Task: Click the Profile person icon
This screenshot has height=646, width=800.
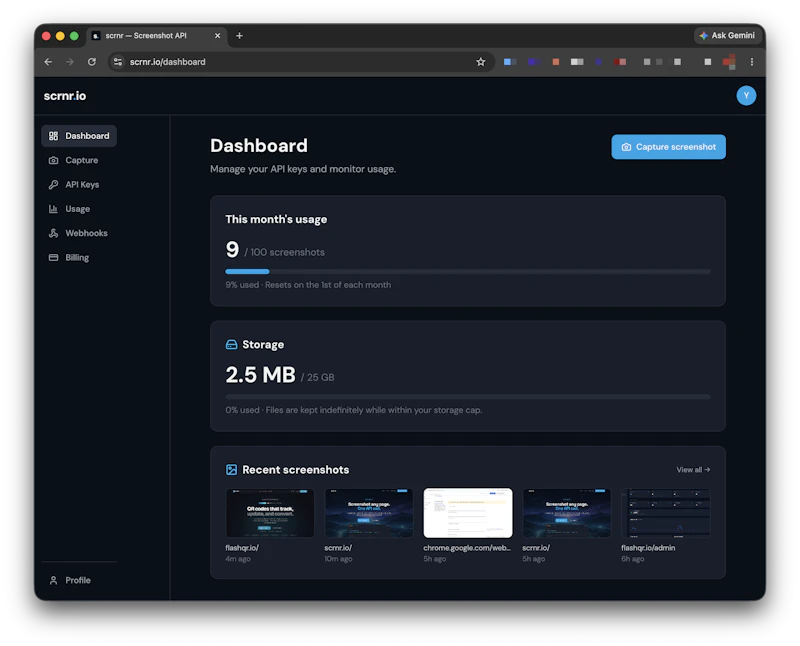Action: click(x=54, y=580)
